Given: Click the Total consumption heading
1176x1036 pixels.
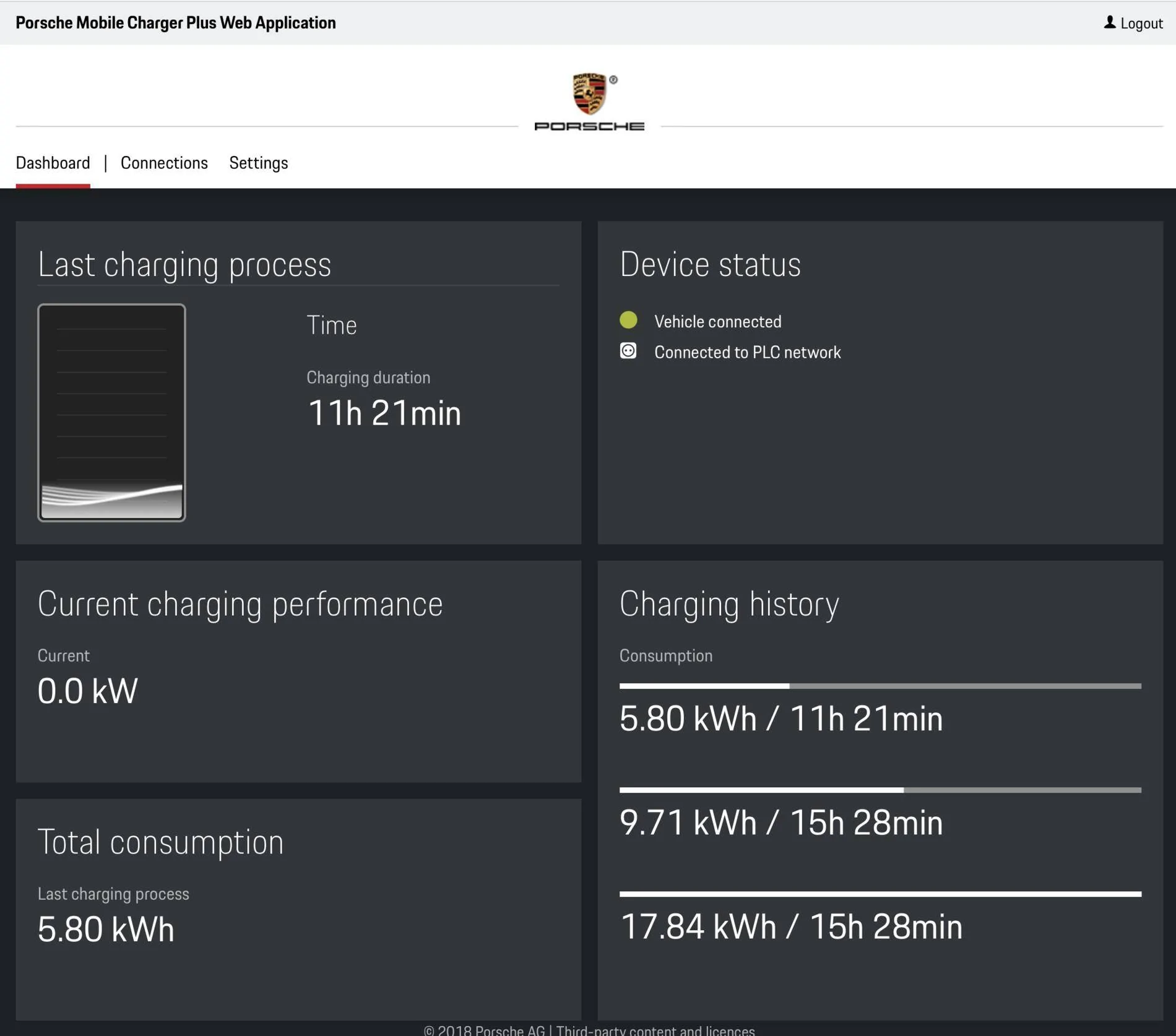Looking at the screenshot, I should coord(160,842).
